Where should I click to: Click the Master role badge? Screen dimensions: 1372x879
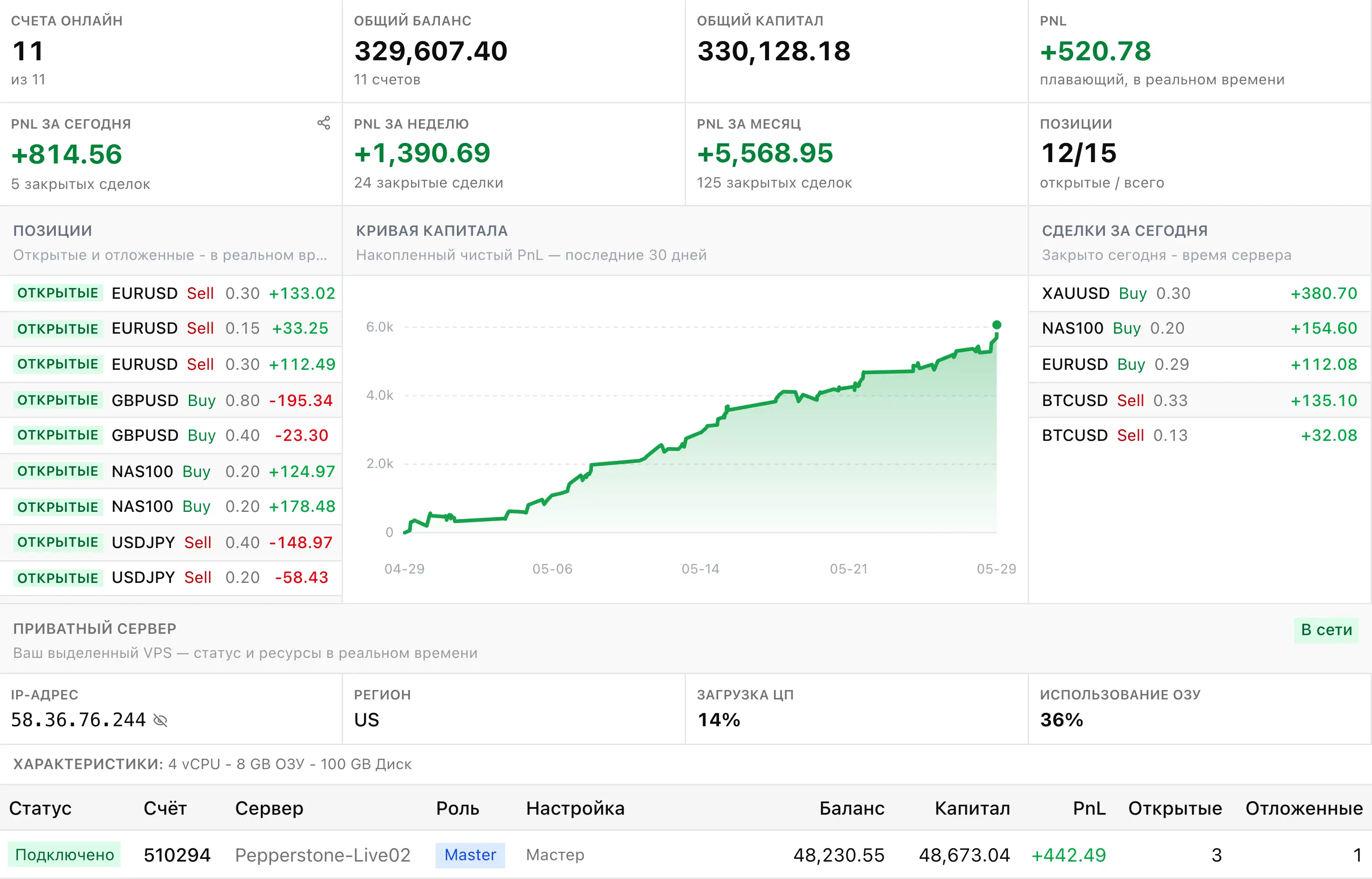(470, 855)
